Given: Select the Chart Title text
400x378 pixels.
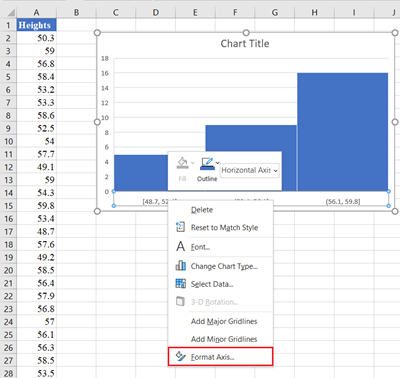Looking at the screenshot, I should [245, 44].
